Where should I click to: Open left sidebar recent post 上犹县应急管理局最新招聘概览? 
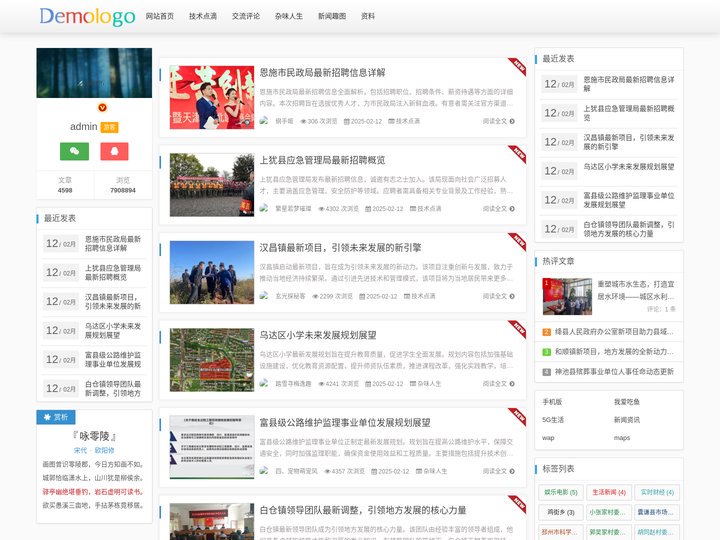(x=113, y=273)
